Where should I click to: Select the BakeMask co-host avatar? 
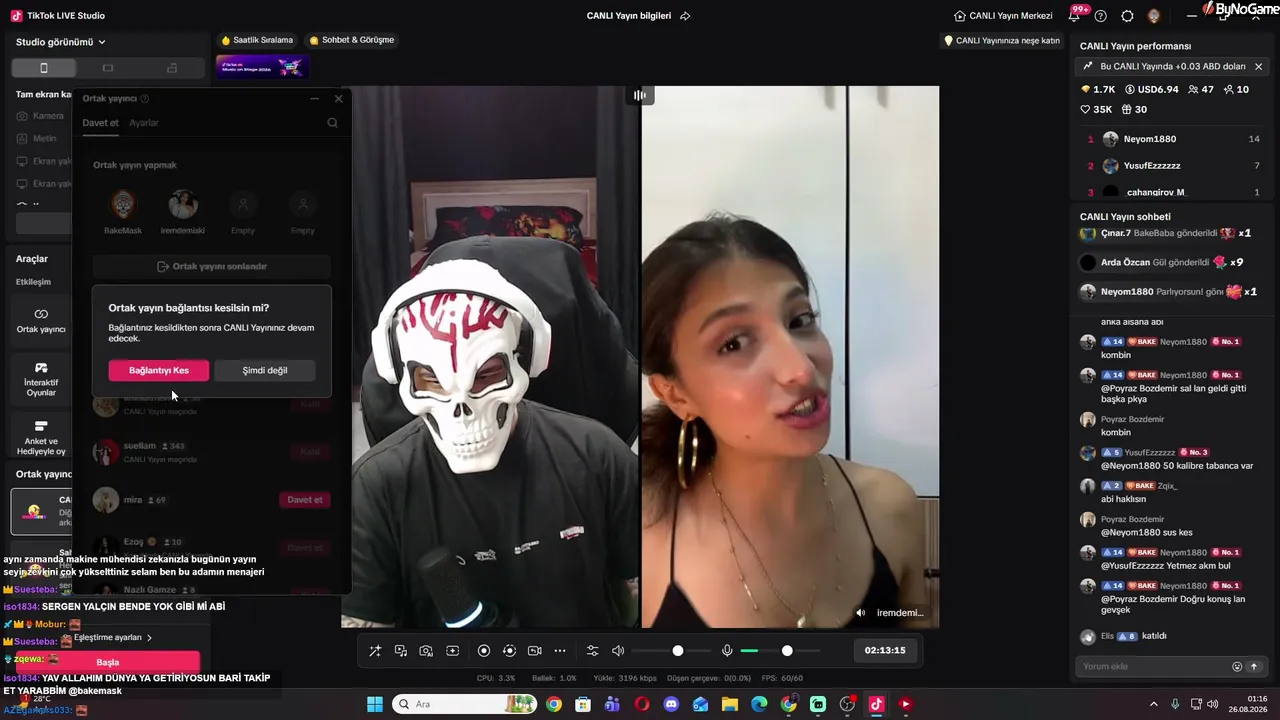pyautogui.click(x=123, y=204)
